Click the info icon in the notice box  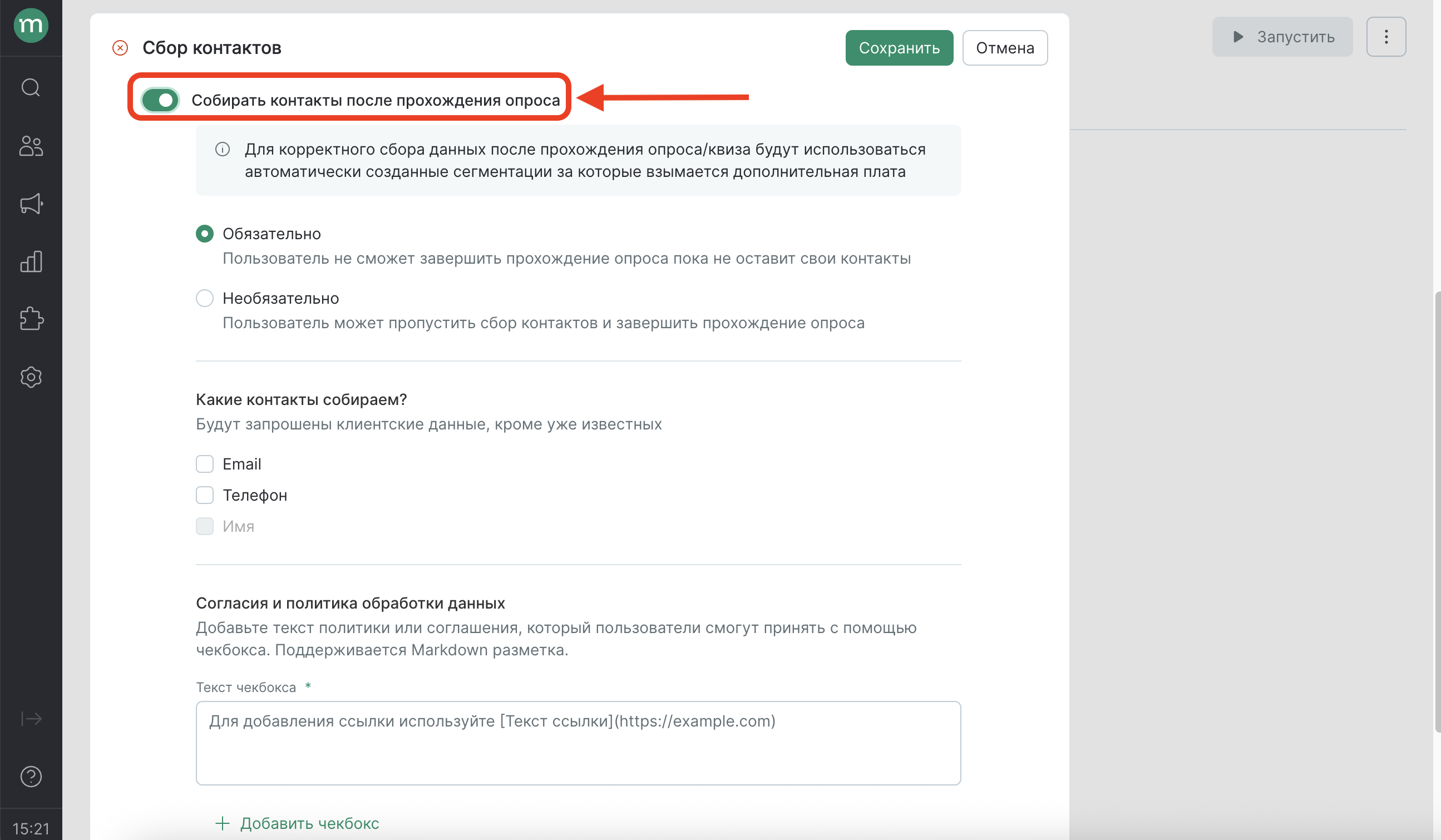[223, 149]
